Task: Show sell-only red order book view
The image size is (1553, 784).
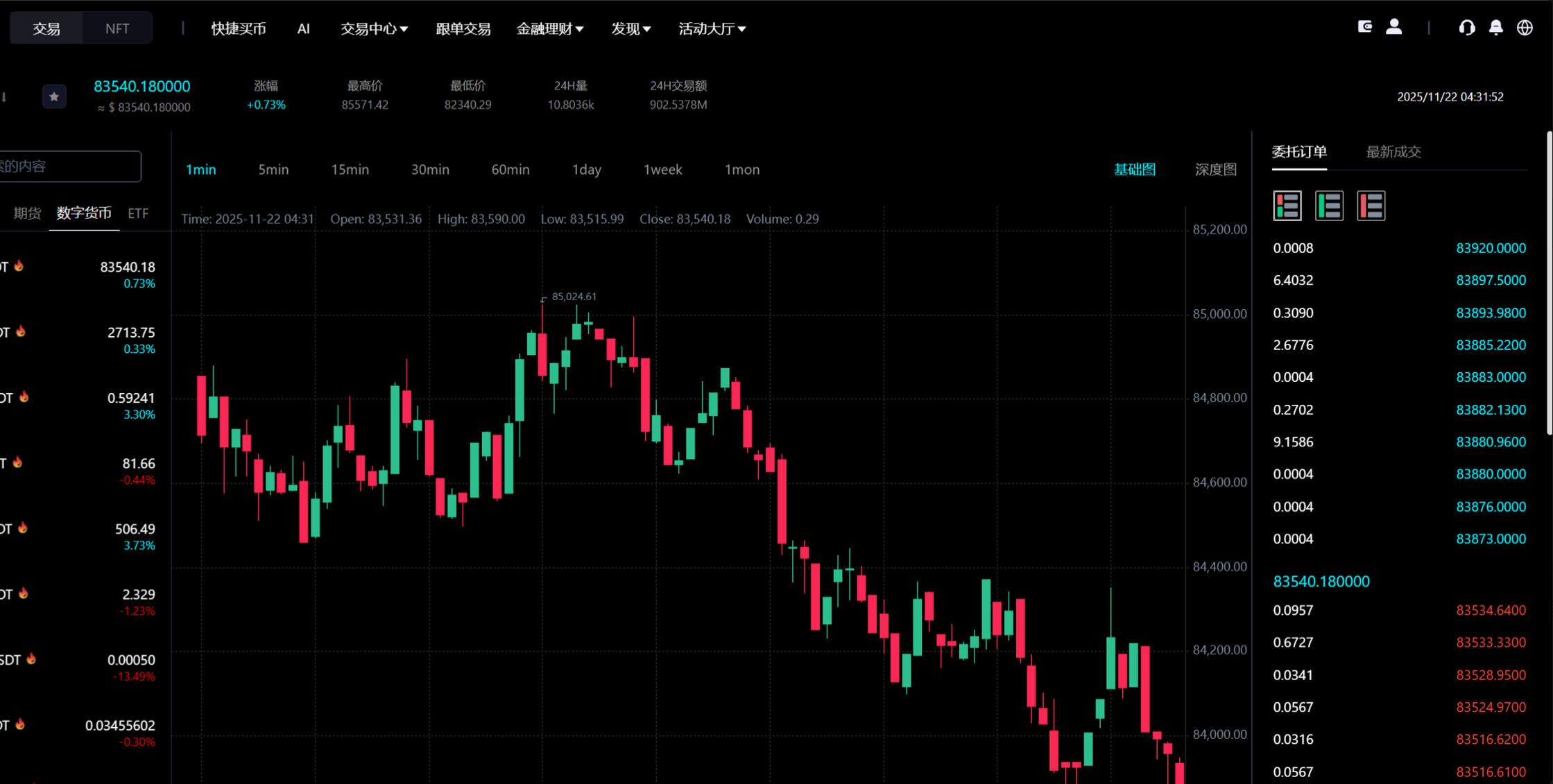Action: 1371,206
